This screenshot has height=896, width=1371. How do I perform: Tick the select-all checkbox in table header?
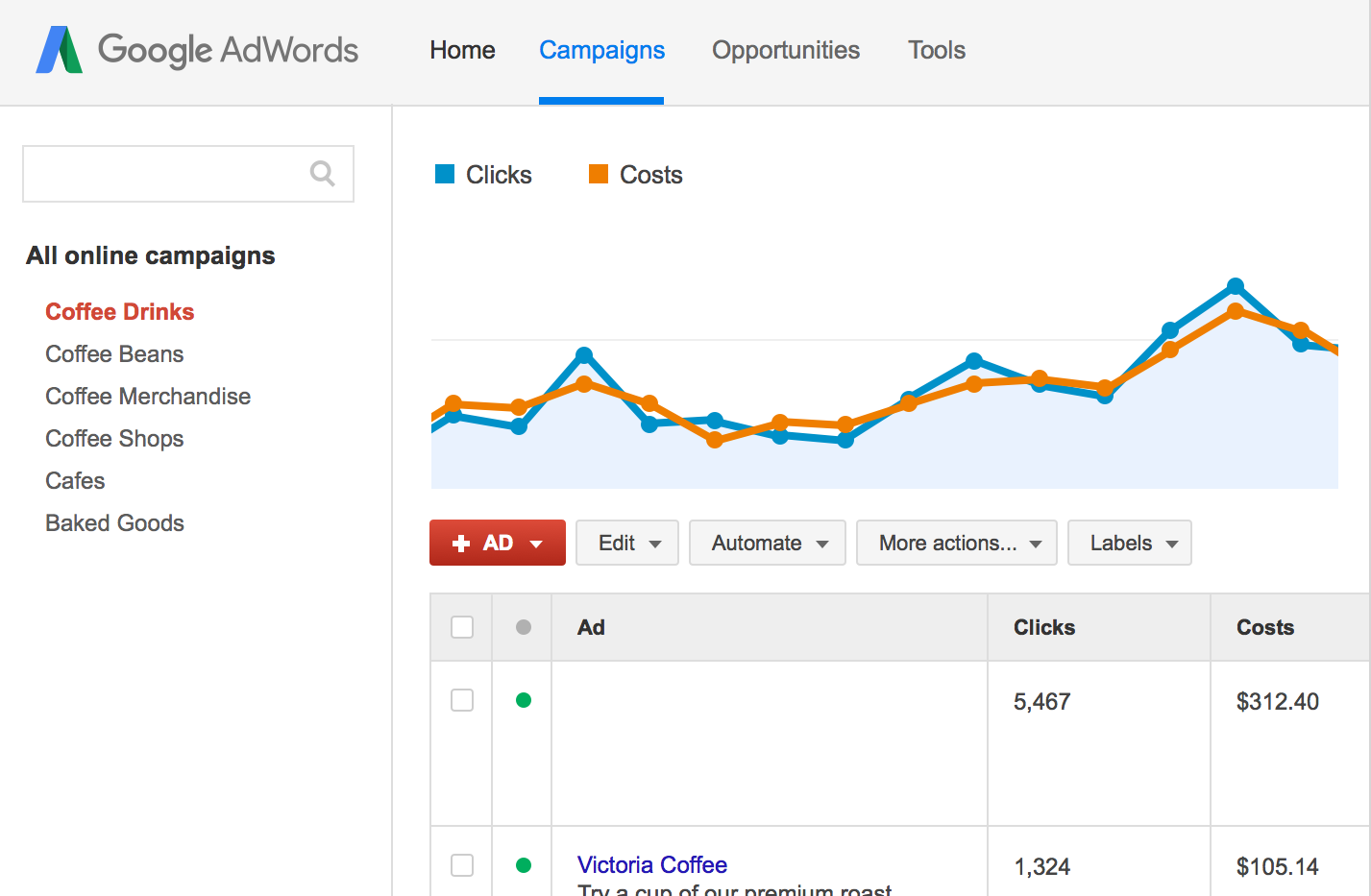462,627
